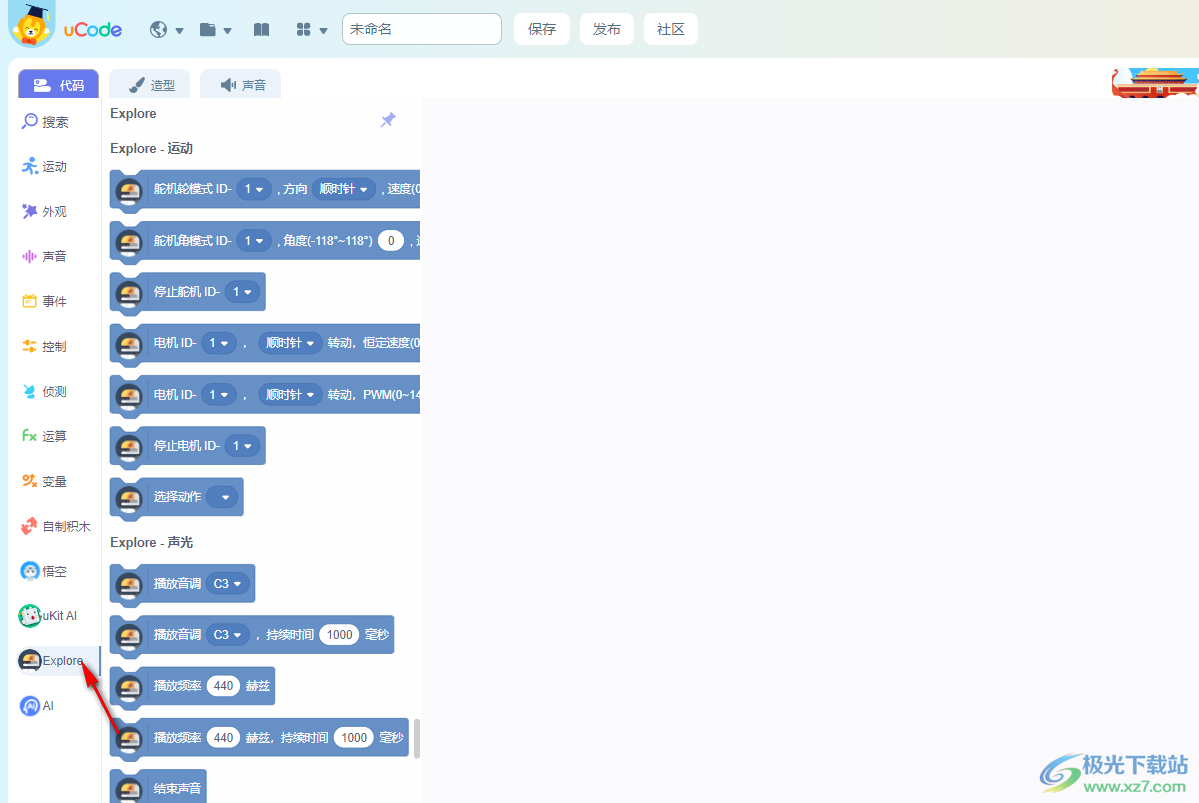Image resolution: width=1199 pixels, height=803 pixels.
Task: Open the language globe dropdown
Action: point(166,29)
